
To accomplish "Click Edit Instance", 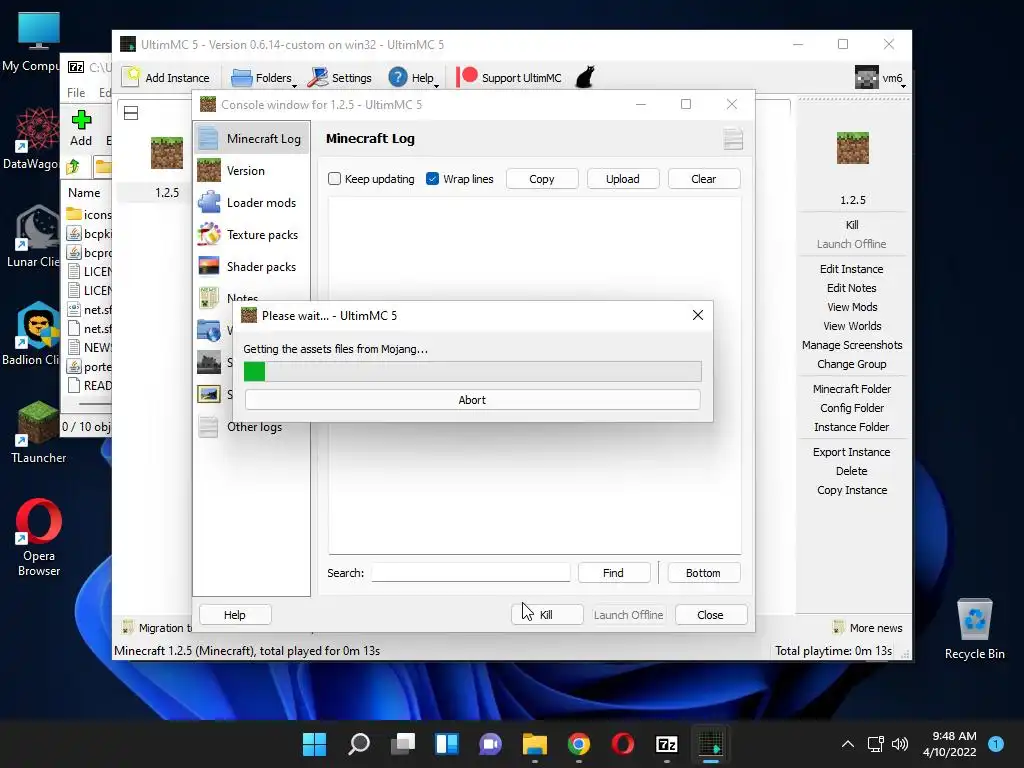I will pyautogui.click(x=852, y=269).
